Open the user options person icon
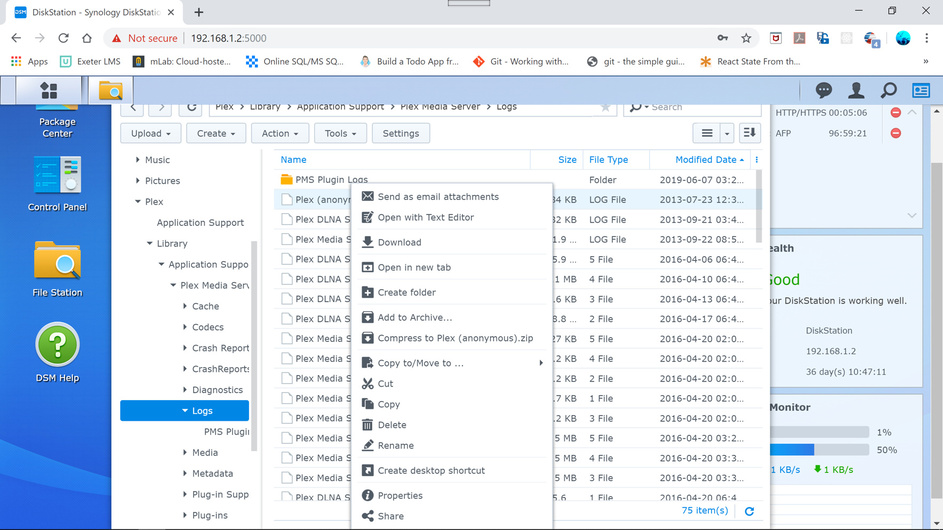 point(856,91)
